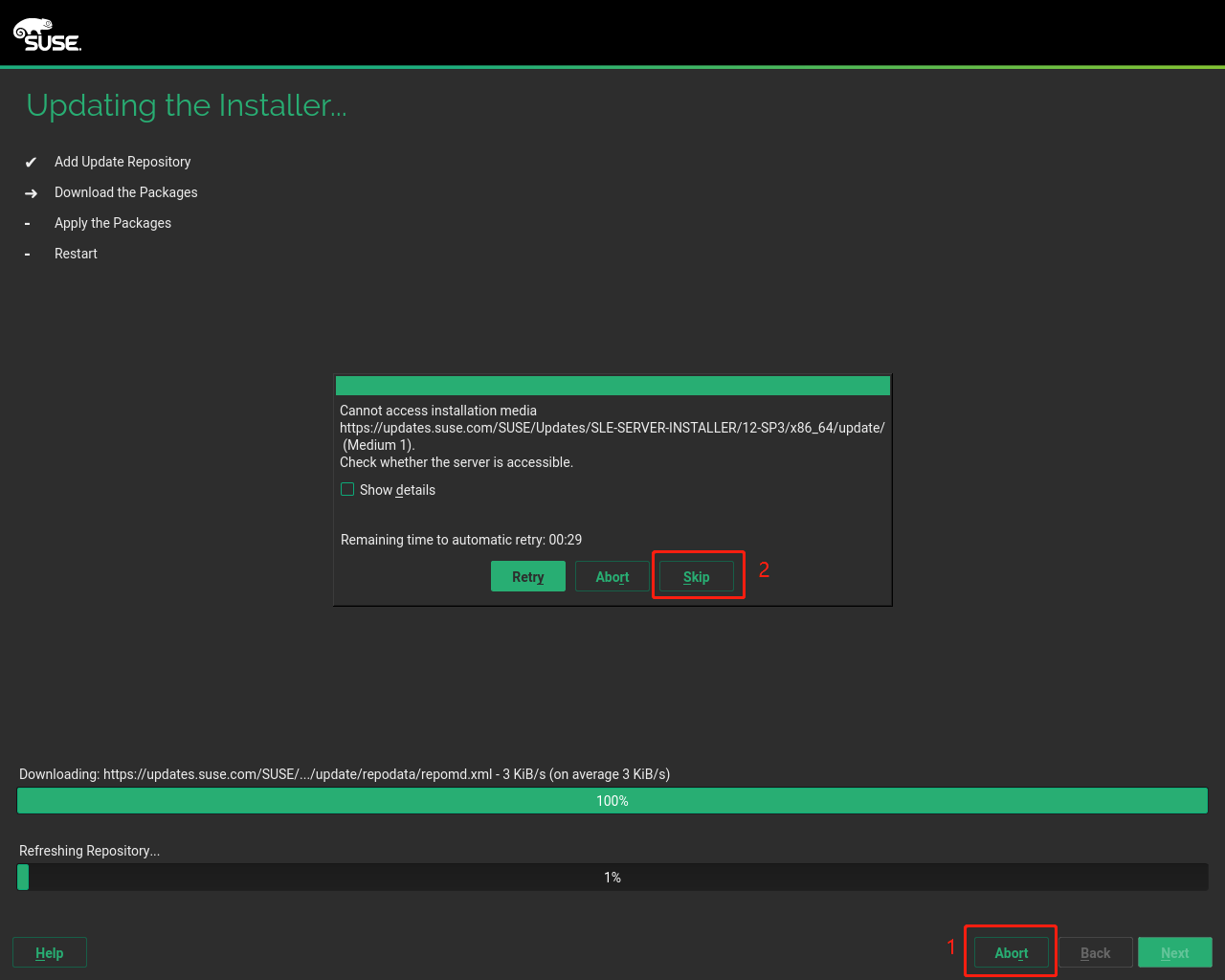Click the Skip button in the dialog
Image resolution: width=1225 pixels, height=980 pixels.
[697, 576]
